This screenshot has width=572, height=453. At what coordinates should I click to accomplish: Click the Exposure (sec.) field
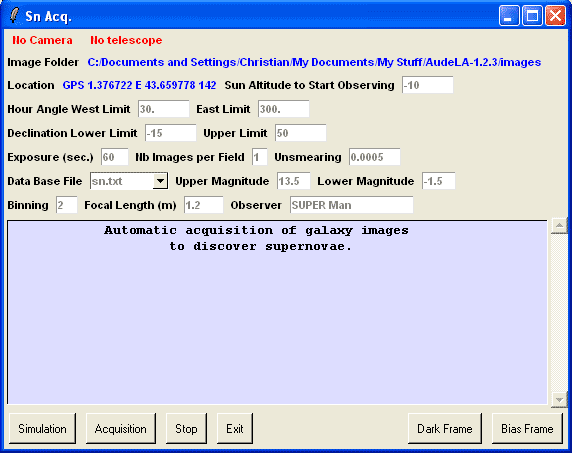pos(115,157)
